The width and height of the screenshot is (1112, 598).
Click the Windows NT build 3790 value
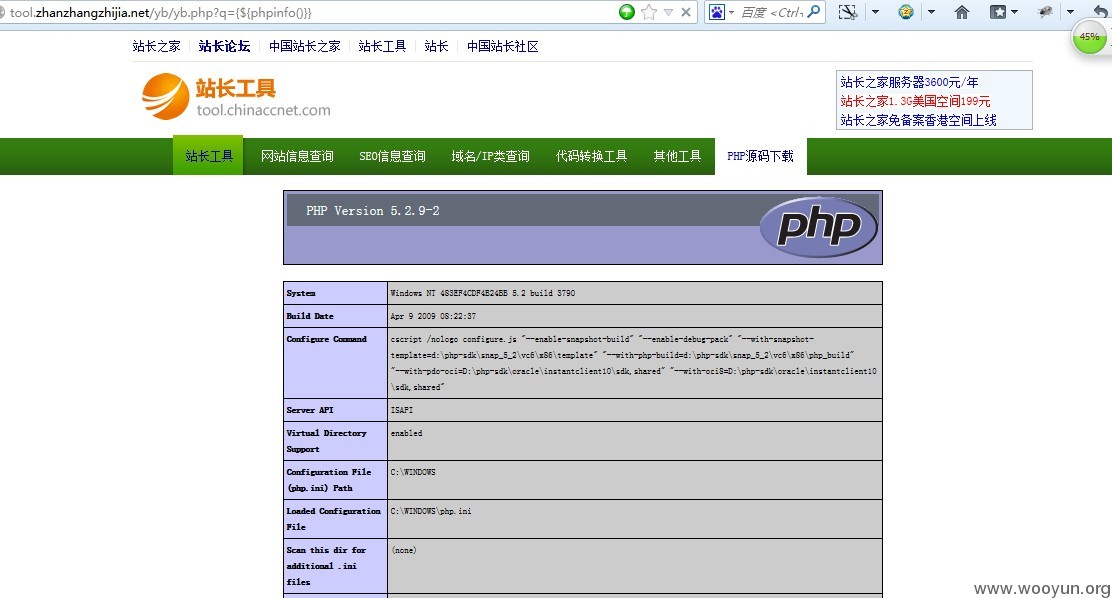[483, 293]
